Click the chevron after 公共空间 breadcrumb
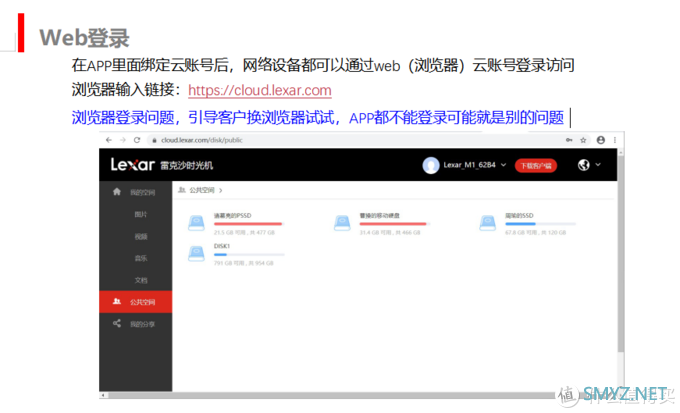This screenshot has width=680, height=413. click(x=221, y=190)
